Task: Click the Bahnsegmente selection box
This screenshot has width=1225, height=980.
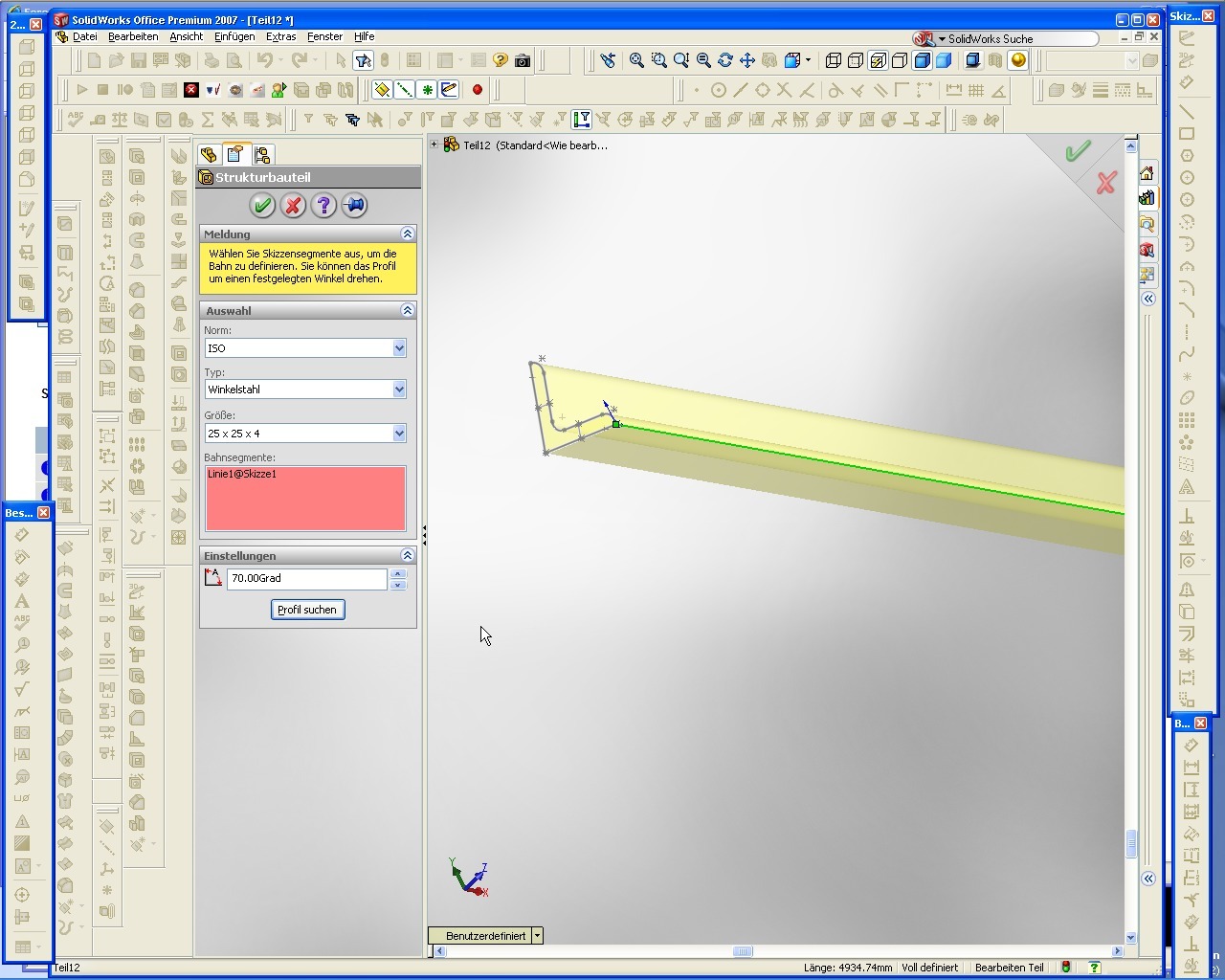Action: 305,498
